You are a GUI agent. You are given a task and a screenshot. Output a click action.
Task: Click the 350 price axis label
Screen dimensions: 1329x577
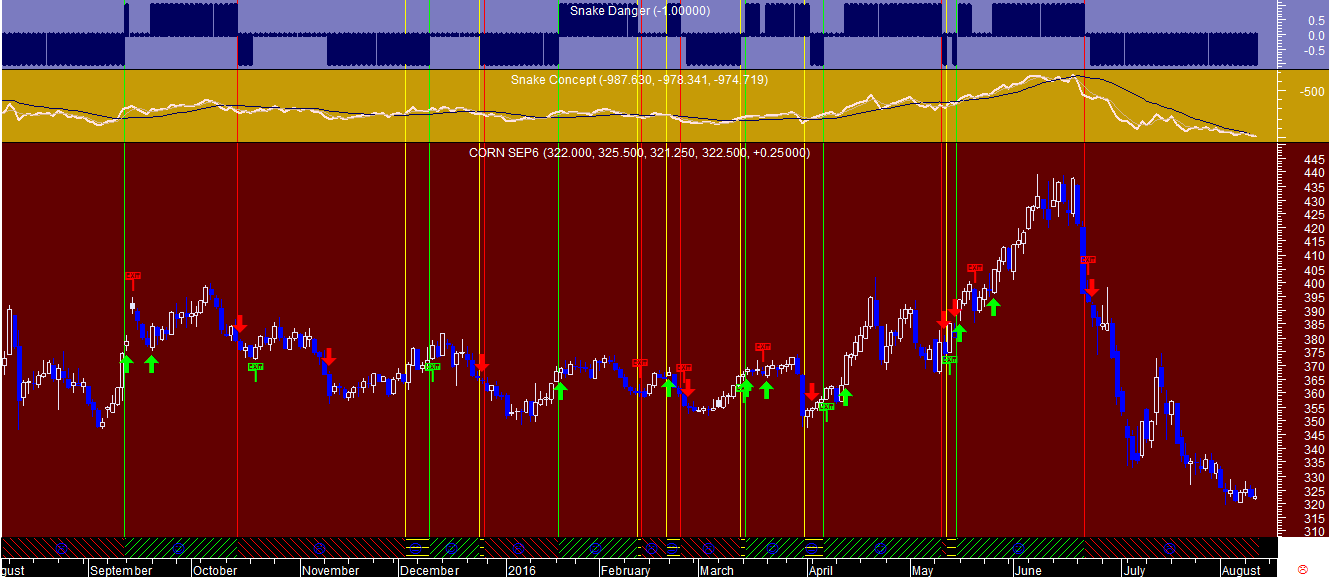pos(1314,422)
